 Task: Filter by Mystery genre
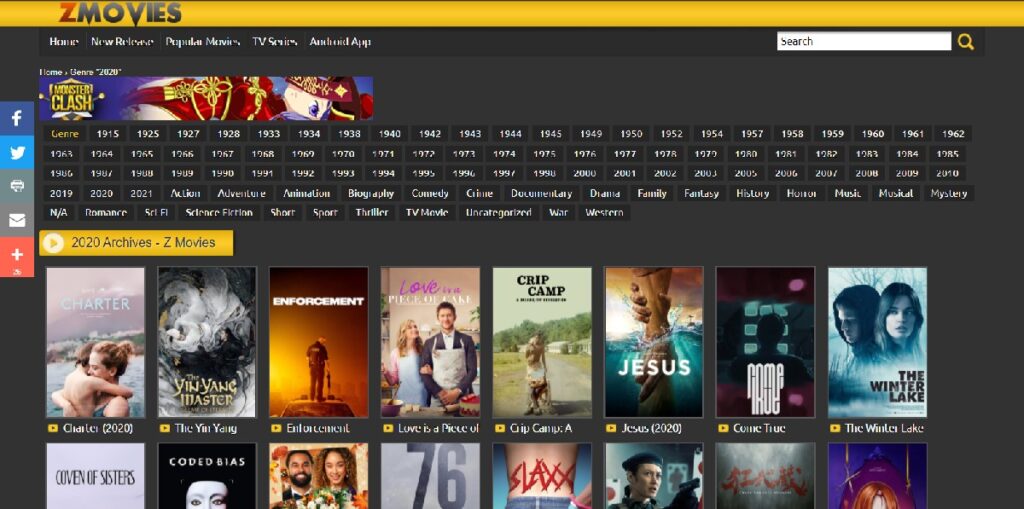tap(948, 193)
